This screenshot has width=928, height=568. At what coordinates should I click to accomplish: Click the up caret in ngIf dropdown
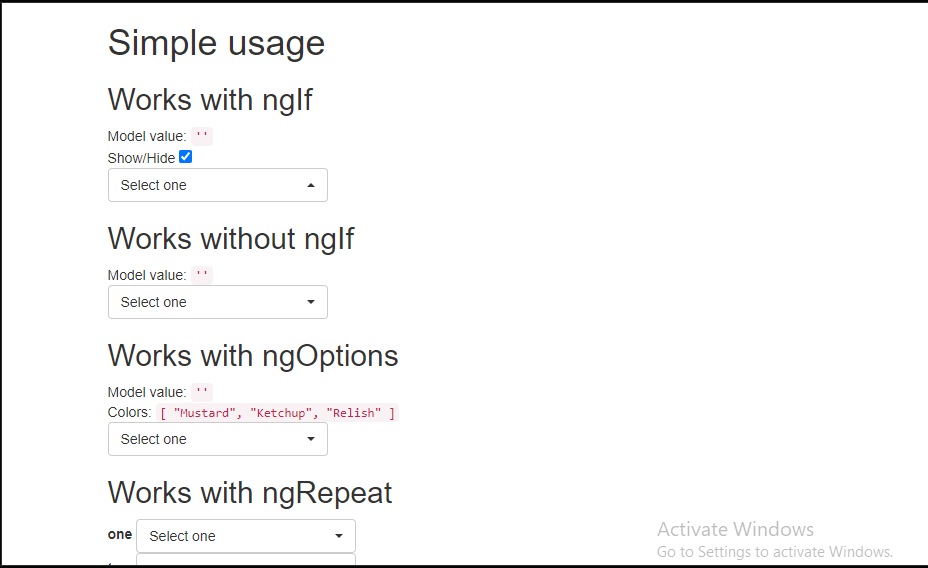coord(311,185)
